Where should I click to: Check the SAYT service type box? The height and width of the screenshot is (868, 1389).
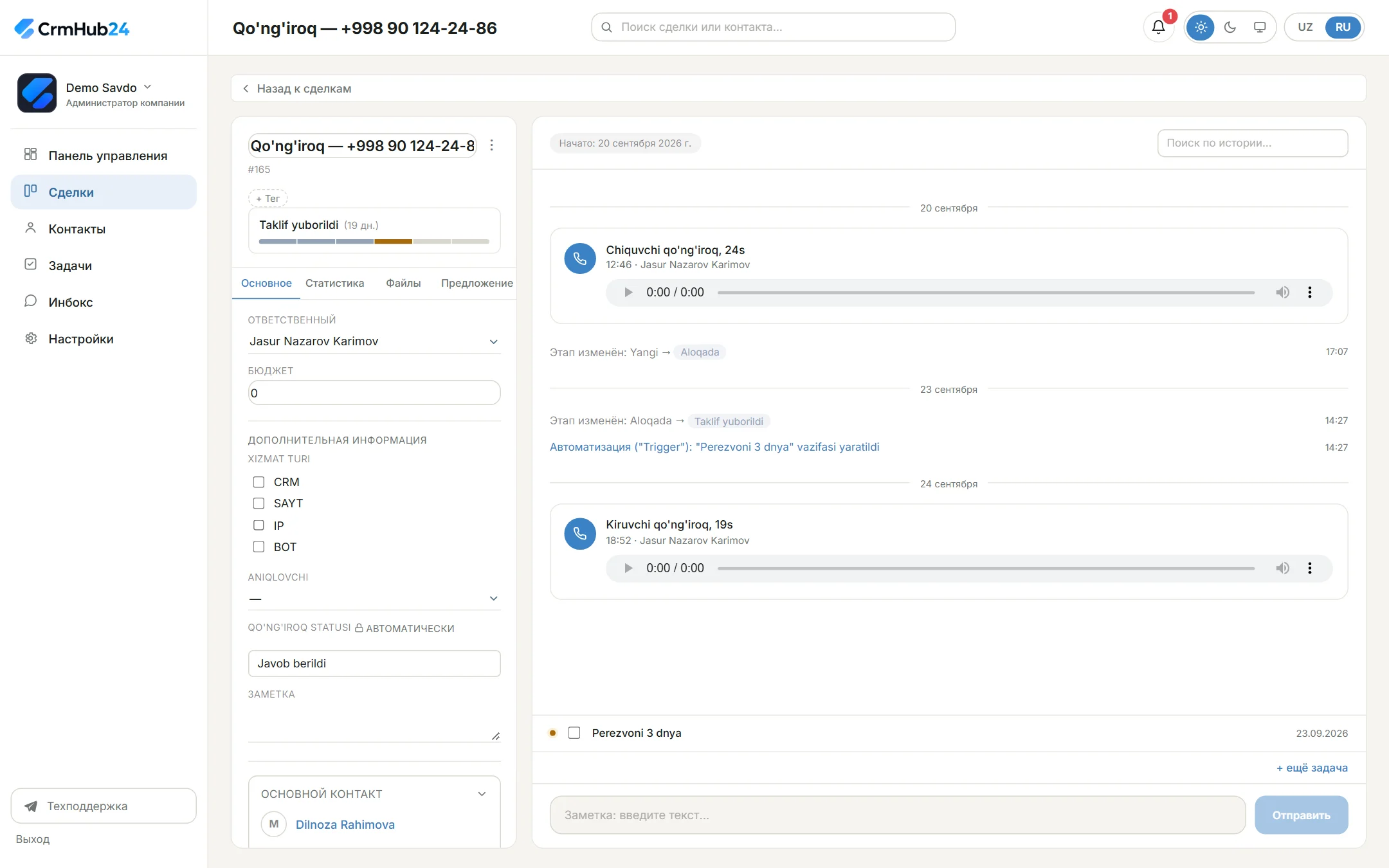[x=259, y=503]
